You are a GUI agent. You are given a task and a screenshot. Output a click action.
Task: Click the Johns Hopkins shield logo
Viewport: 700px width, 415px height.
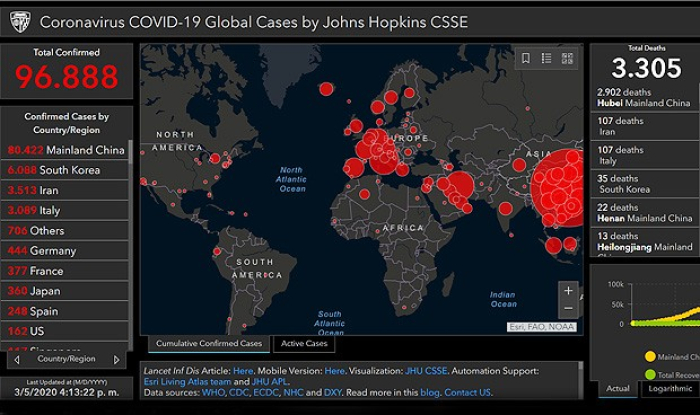(x=20, y=22)
